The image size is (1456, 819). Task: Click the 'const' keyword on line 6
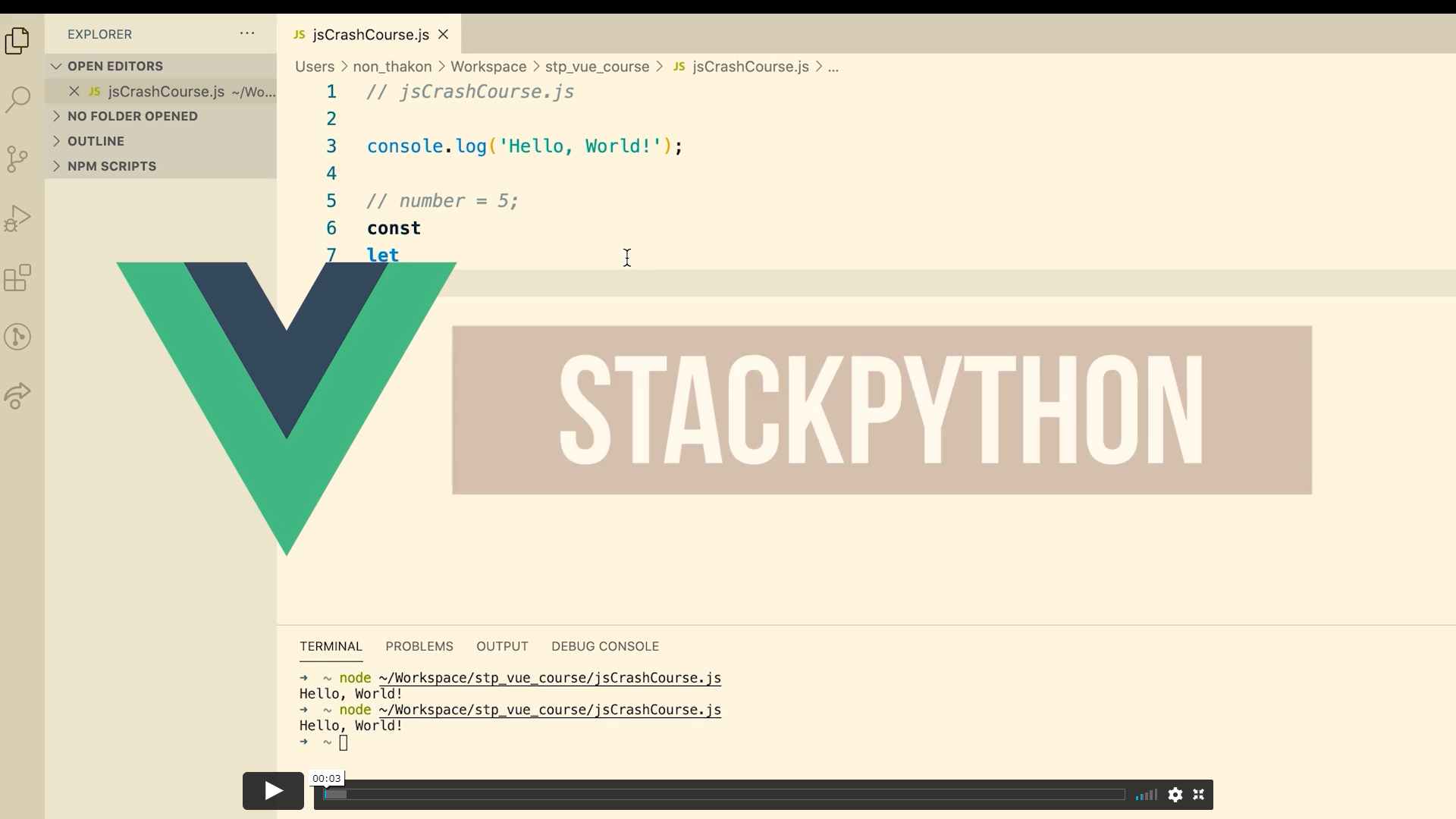[394, 228]
